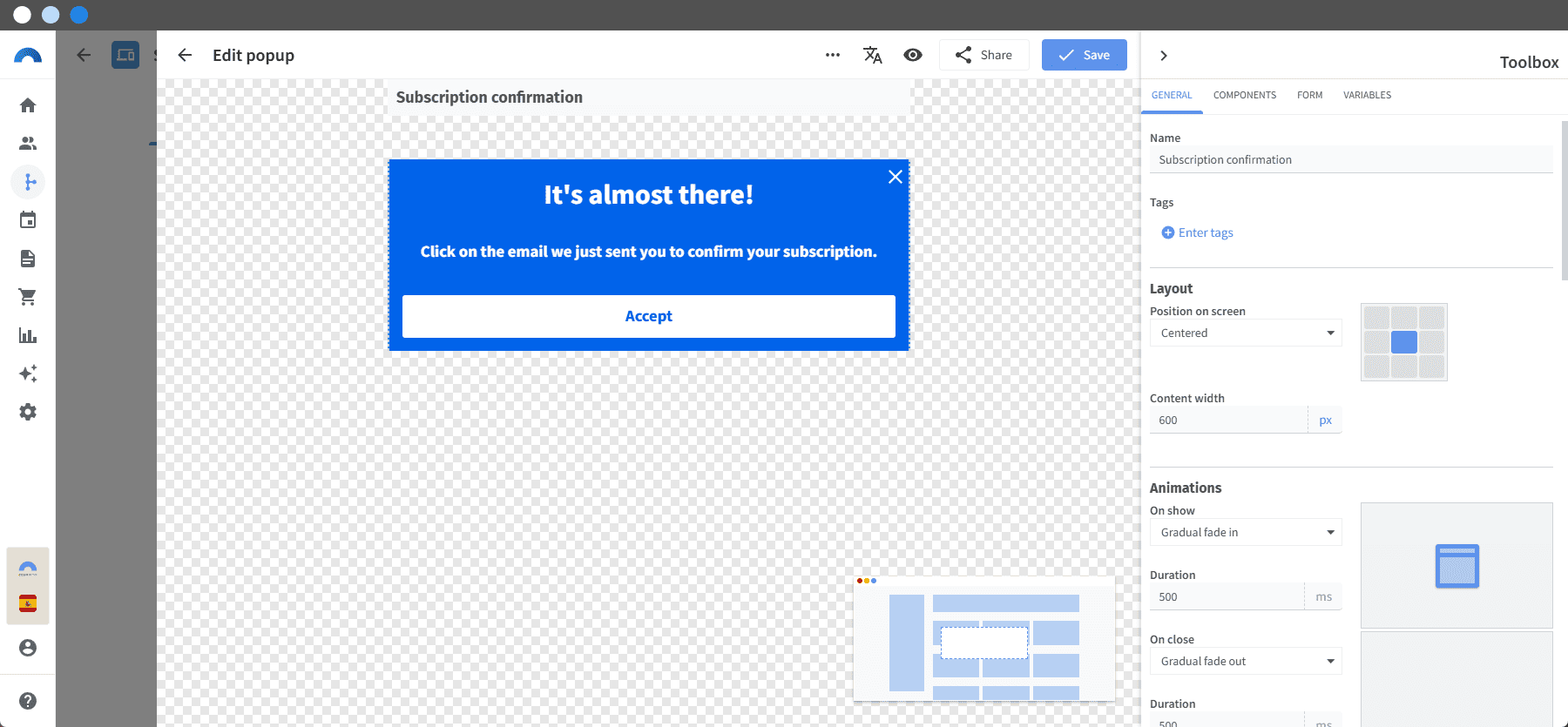Image resolution: width=1568 pixels, height=727 pixels.
Task: Open the user account icon
Action: [x=28, y=648]
